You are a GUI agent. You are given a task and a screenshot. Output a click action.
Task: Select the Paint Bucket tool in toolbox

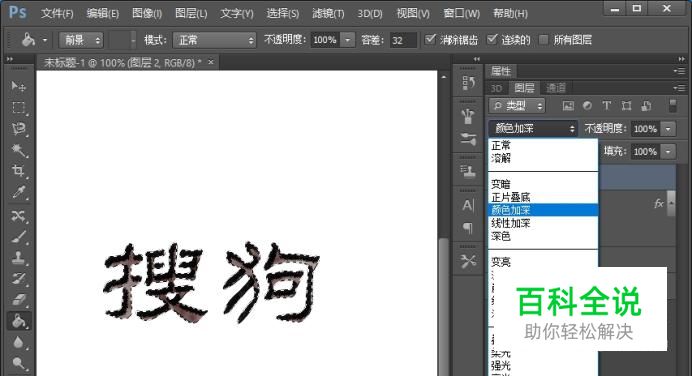[18, 321]
